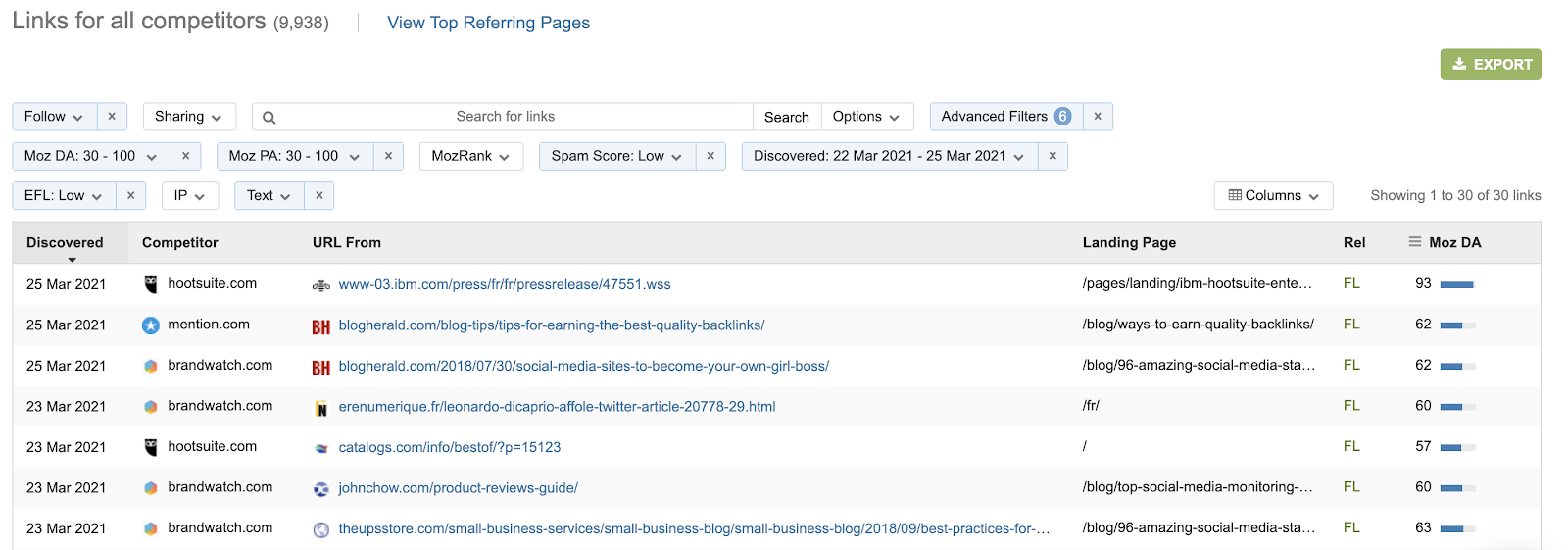Click the hootsuite owl icon in the catalogs.com row
The height and width of the screenshot is (550, 1568).
(151, 447)
